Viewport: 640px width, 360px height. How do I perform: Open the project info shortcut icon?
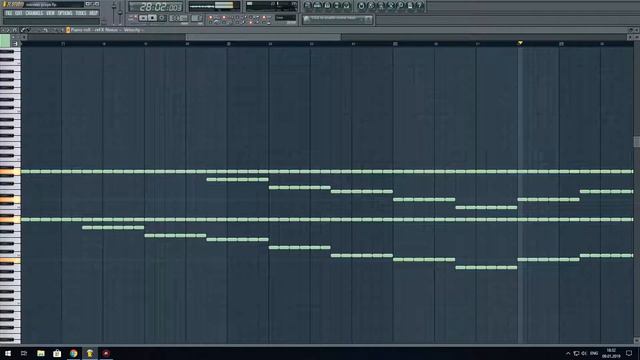[410, 5]
